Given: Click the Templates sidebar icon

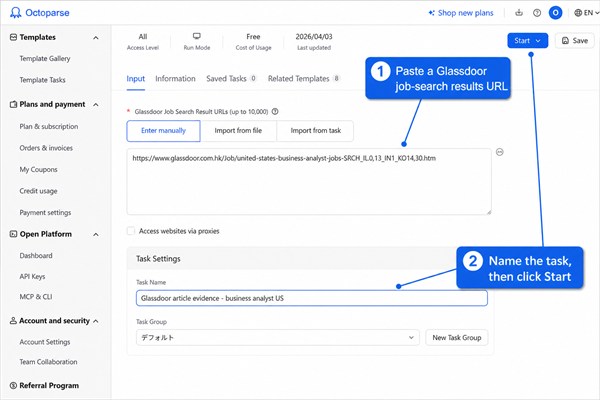Looking at the screenshot, I should click(13, 37).
